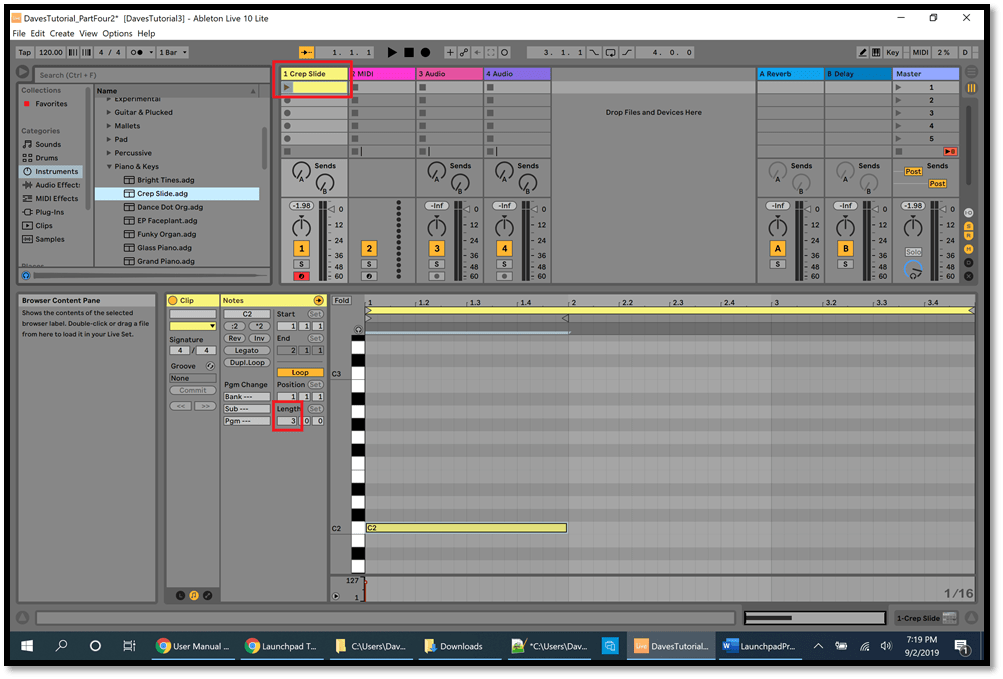Click the Session Record circle button
Viewport: 1003px width, 679px height.
click(504, 52)
